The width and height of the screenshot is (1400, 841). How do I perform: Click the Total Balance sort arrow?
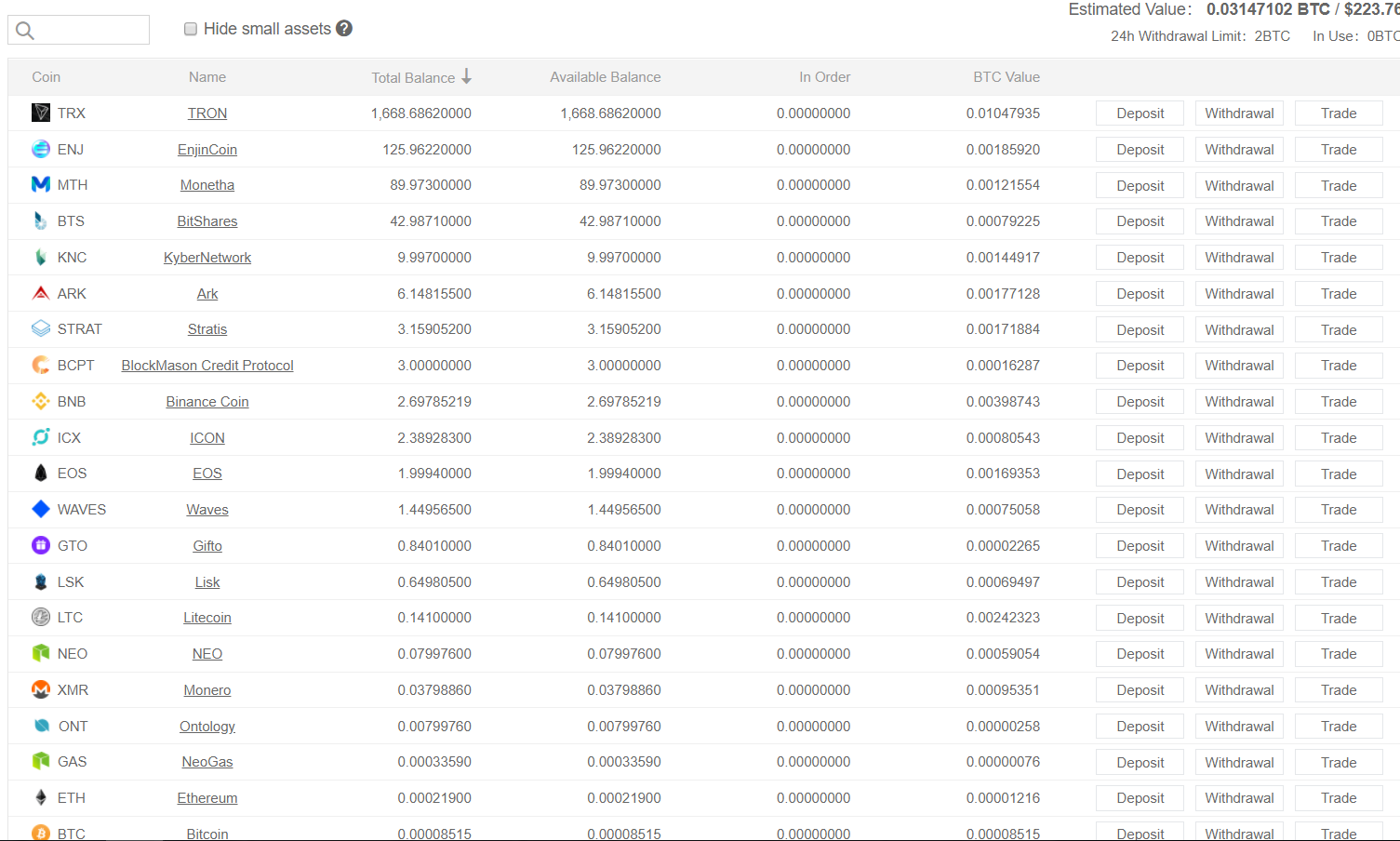click(x=466, y=76)
